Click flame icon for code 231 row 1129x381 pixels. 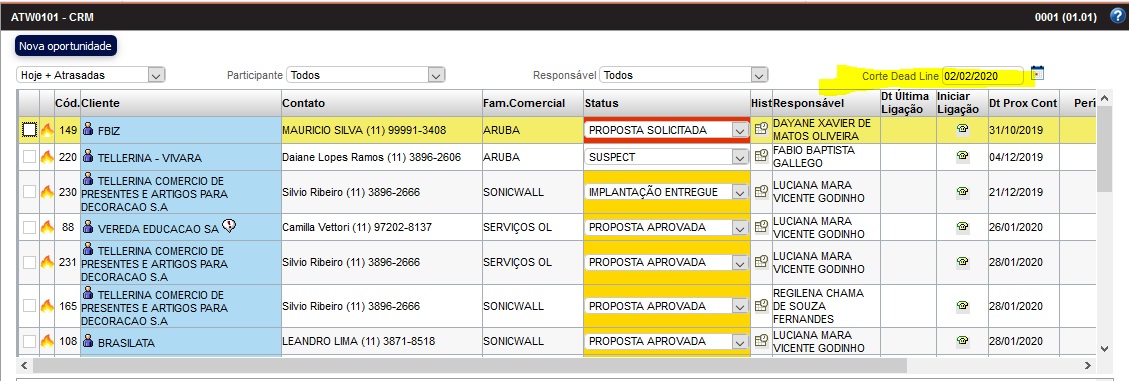[x=47, y=262]
